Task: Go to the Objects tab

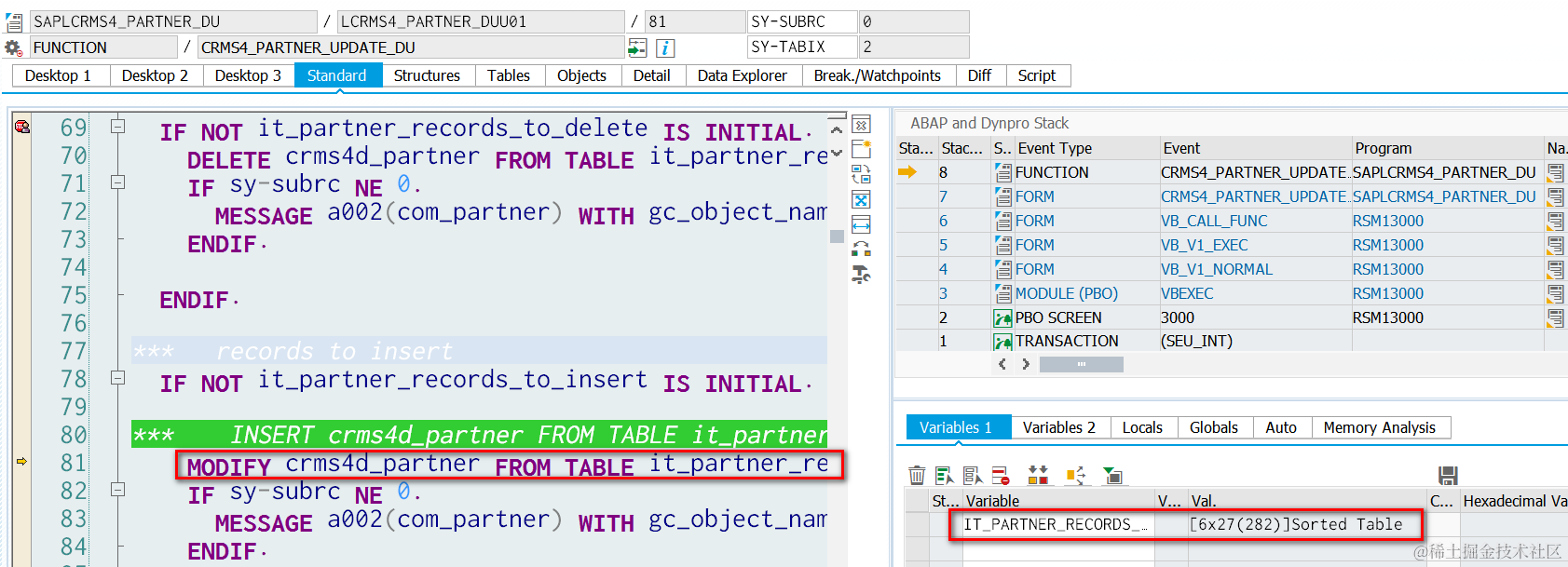Action: tap(581, 75)
